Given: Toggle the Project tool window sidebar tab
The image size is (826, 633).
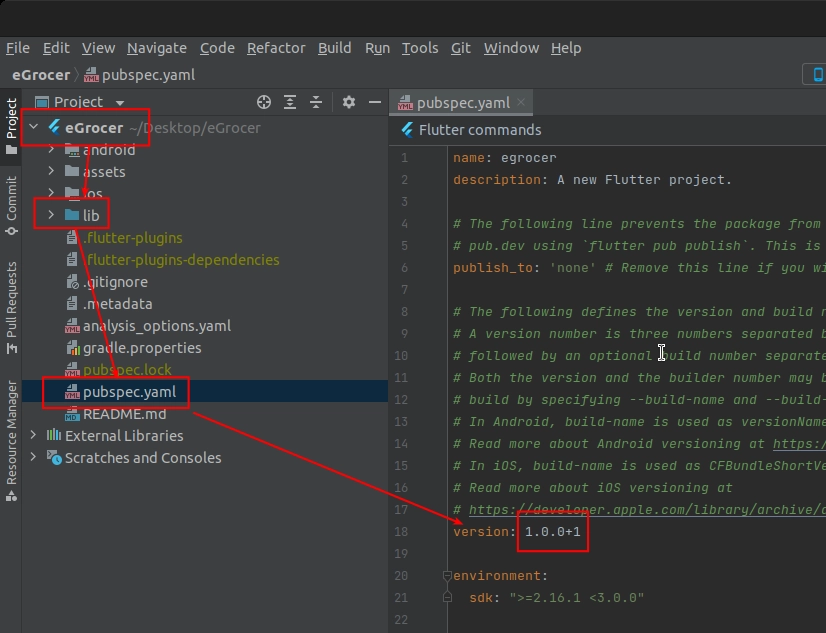Looking at the screenshot, I should tap(11, 126).
